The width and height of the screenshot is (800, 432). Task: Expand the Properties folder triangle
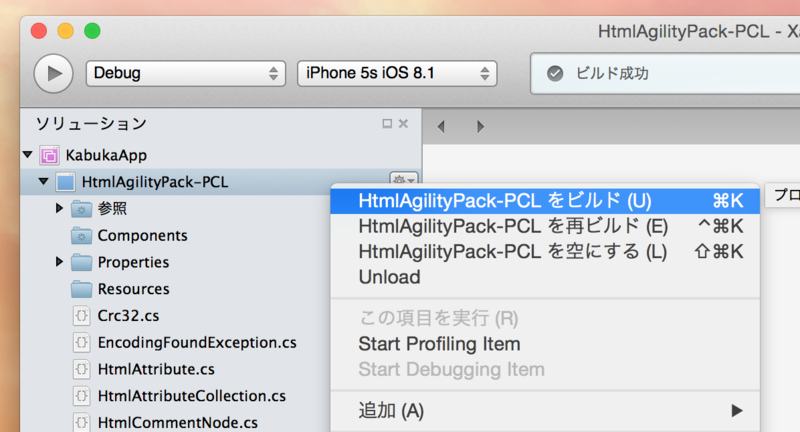tap(60, 262)
